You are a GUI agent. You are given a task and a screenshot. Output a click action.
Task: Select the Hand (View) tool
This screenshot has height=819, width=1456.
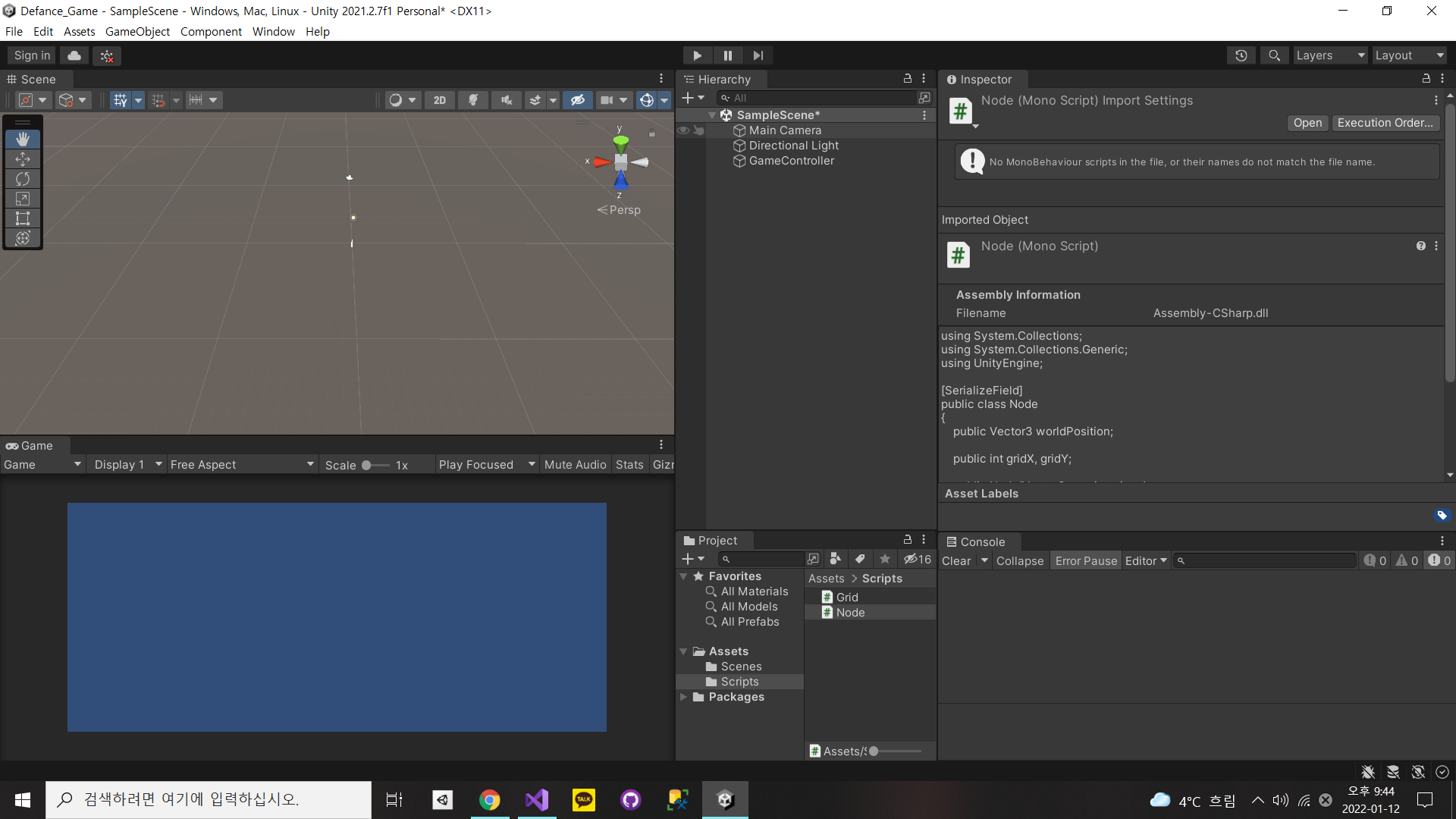[x=23, y=140]
